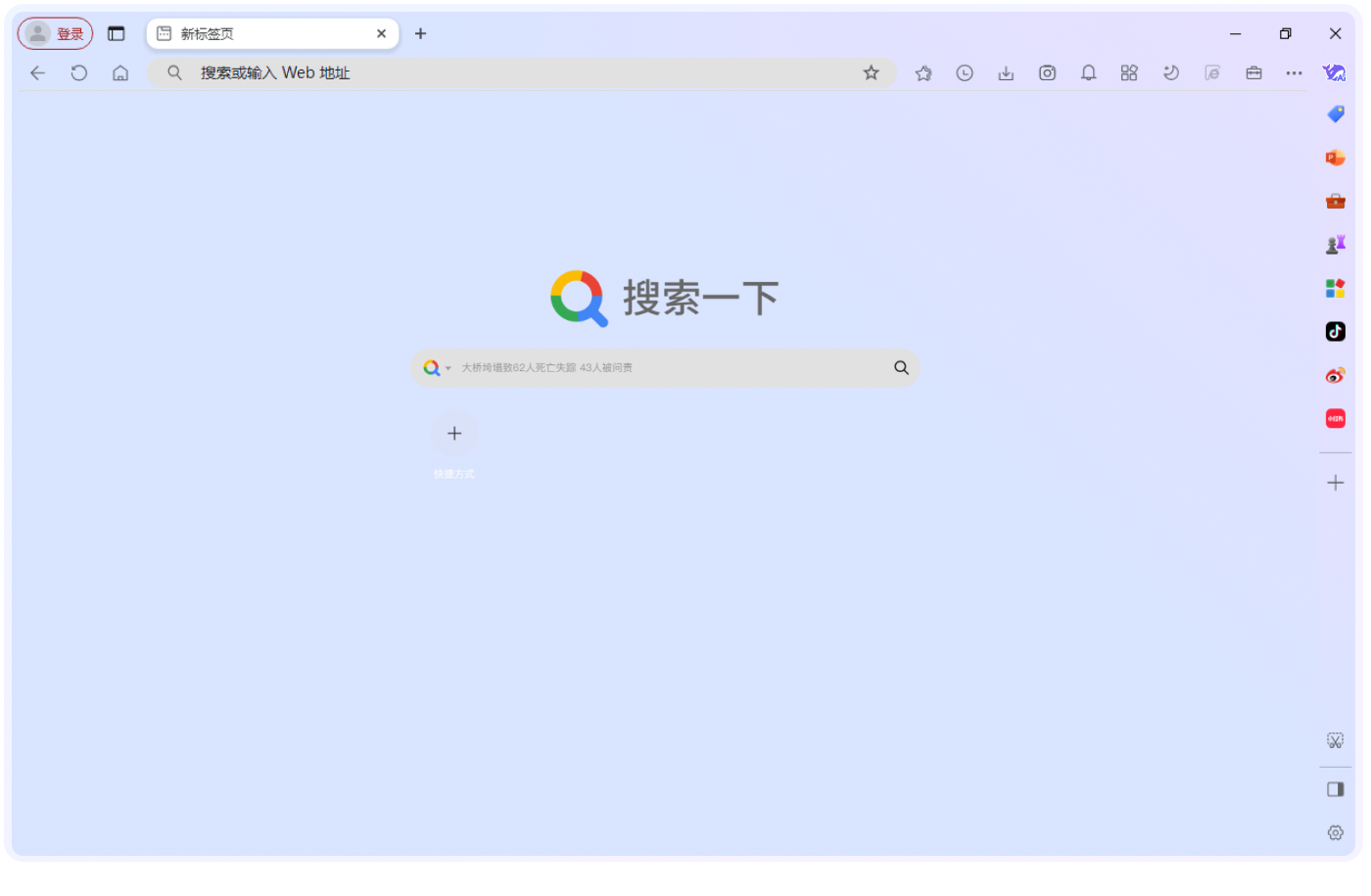This screenshot has width=1371, height=896.
Task: Open sidebar settings gear
Action: pyautogui.click(x=1336, y=832)
